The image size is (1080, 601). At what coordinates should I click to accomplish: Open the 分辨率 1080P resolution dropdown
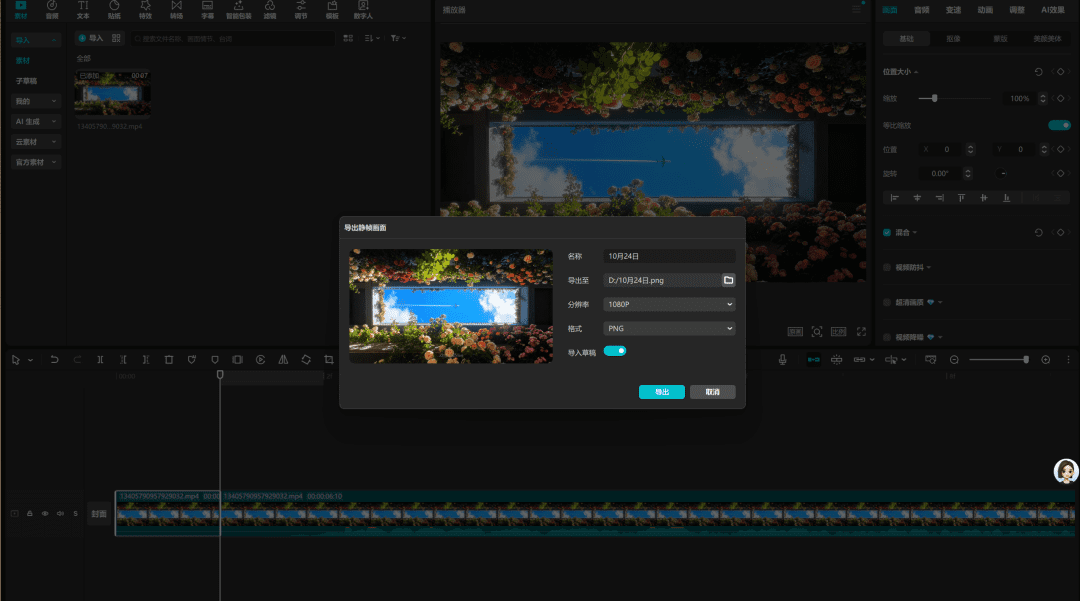670,304
